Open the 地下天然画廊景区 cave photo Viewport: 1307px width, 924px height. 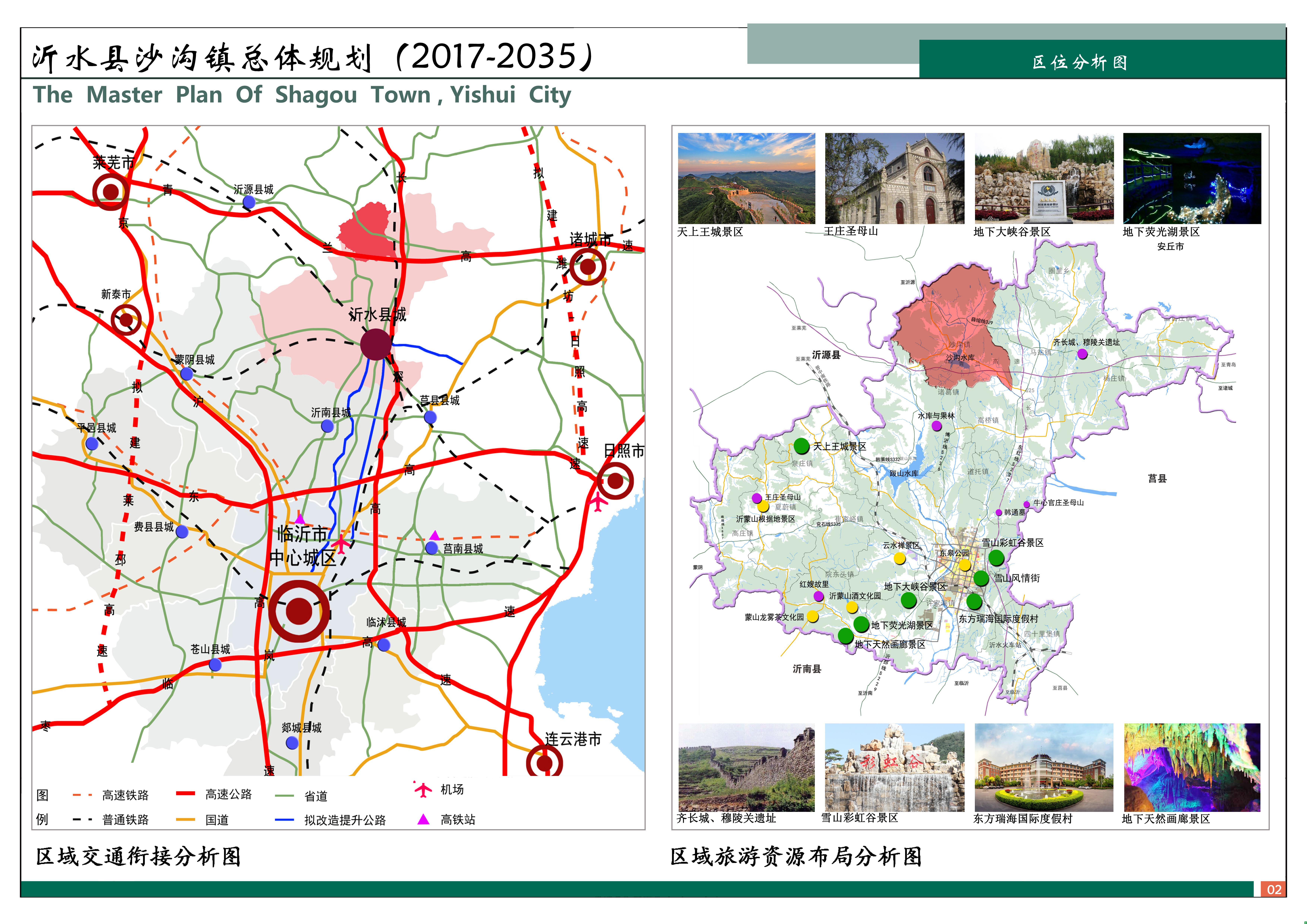pos(1192,767)
